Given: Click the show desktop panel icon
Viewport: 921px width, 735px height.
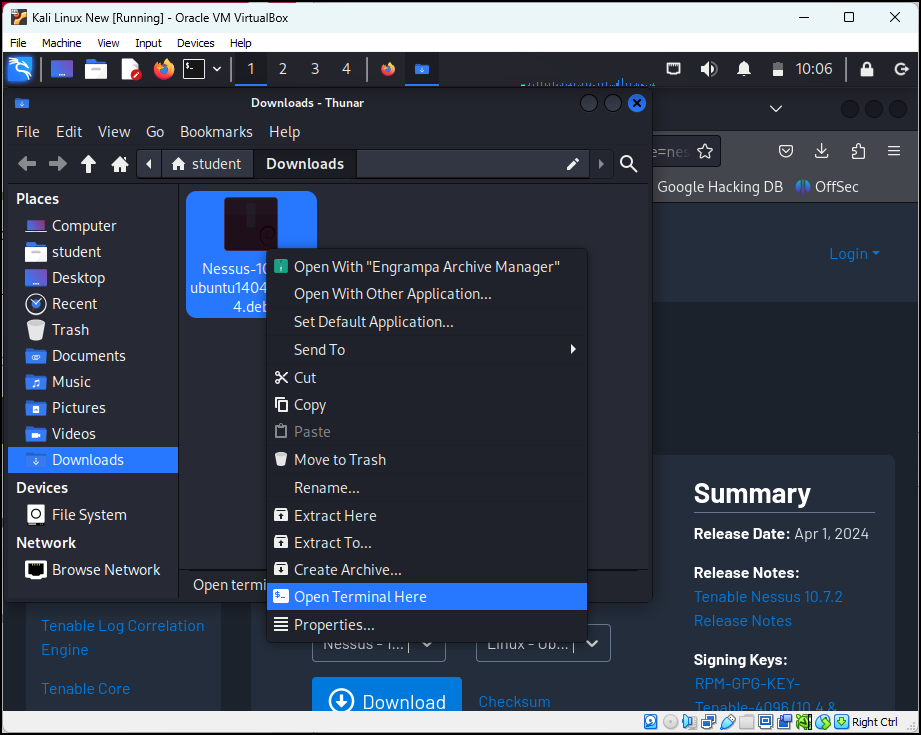Looking at the screenshot, I should click(x=62, y=69).
